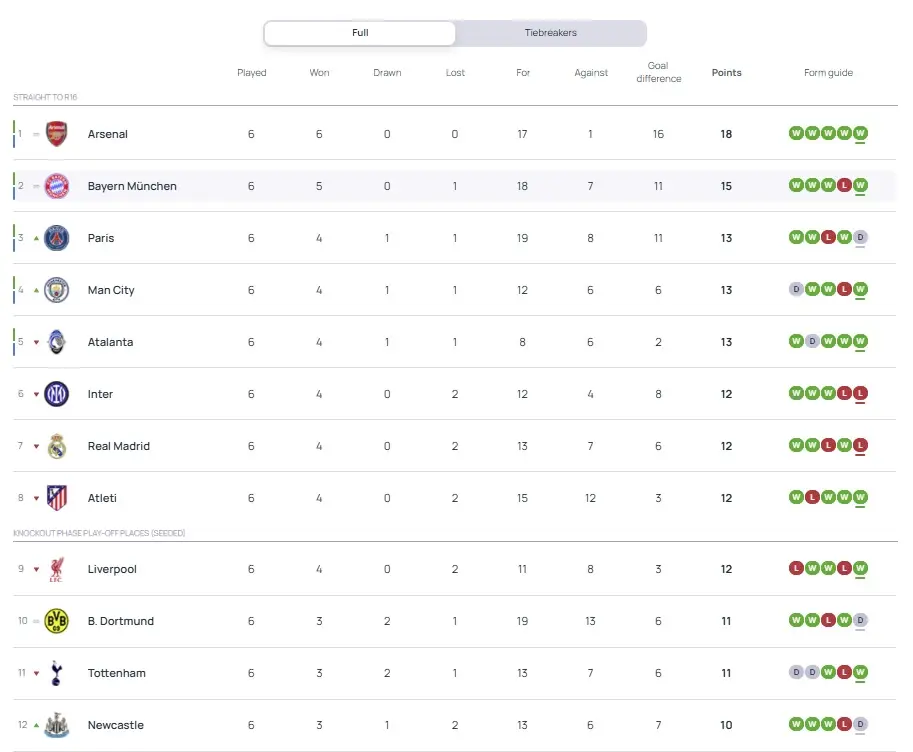Image resolution: width=913 pixels, height=752 pixels.
Task: Open the Liverpool team link
Action: (x=112, y=569)
